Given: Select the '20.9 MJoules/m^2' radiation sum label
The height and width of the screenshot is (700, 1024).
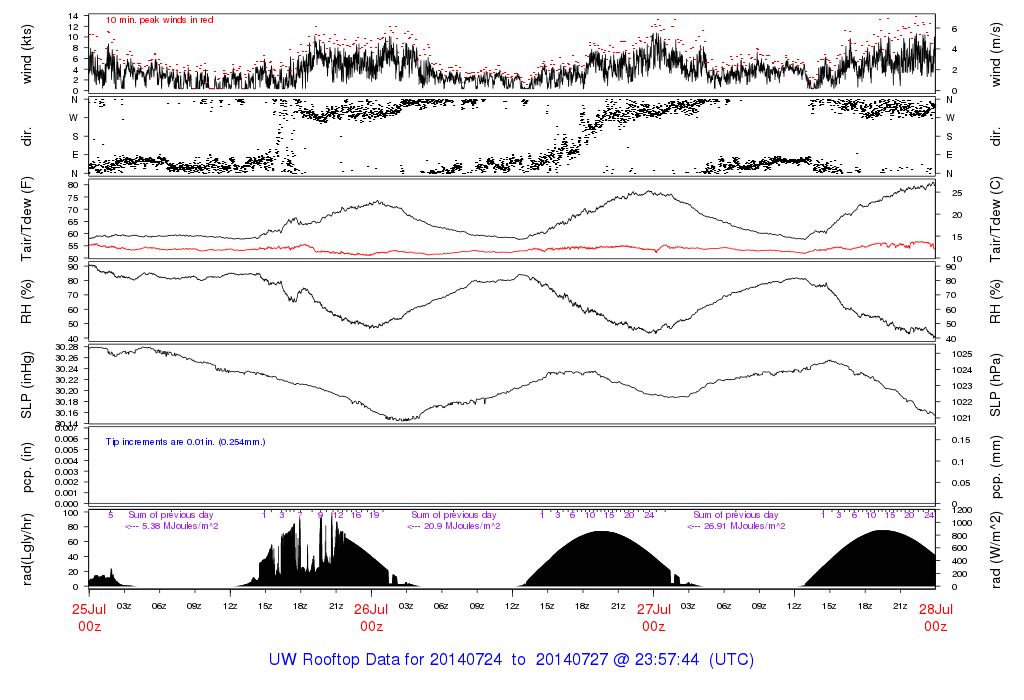Looking at the screenshot, I should (455, 525).
